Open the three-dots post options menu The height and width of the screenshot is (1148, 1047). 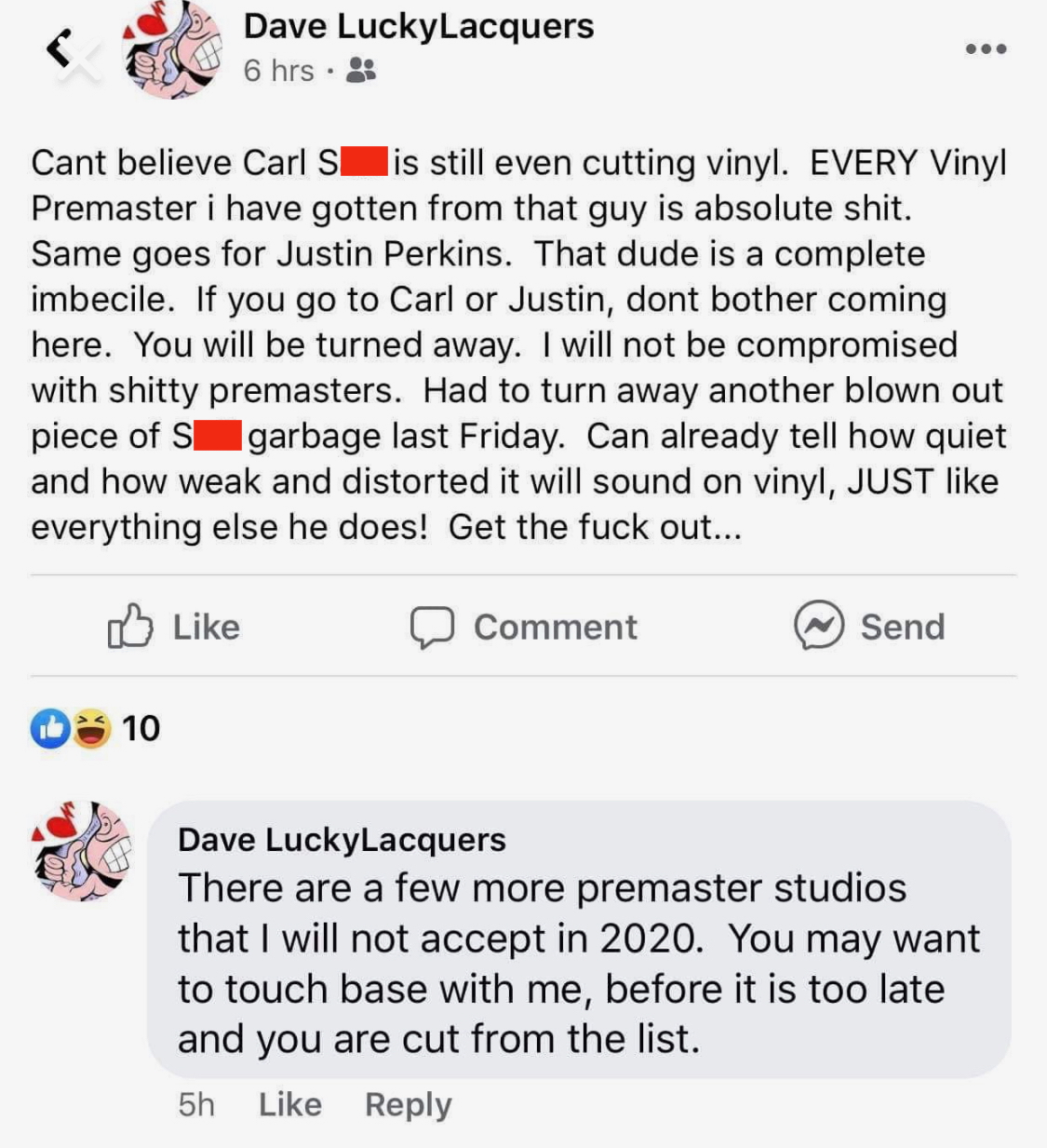(x=986, y=48)
